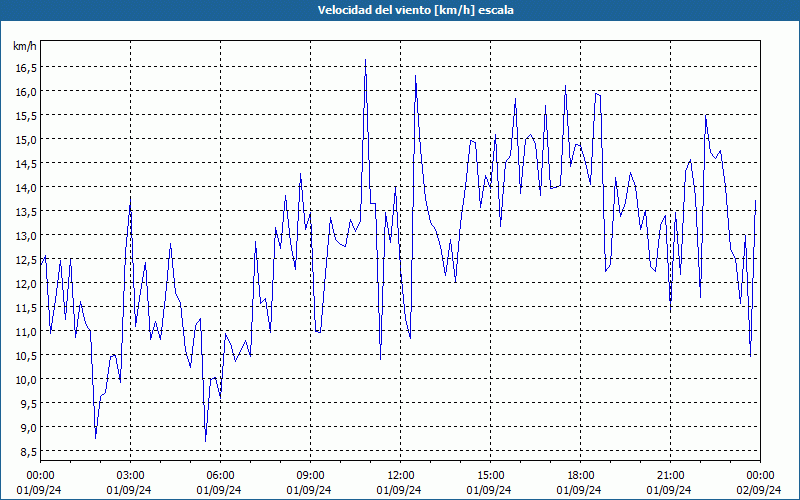Select the 12:00 time label
Screen dimensions: 800x500
pos(401,476)
